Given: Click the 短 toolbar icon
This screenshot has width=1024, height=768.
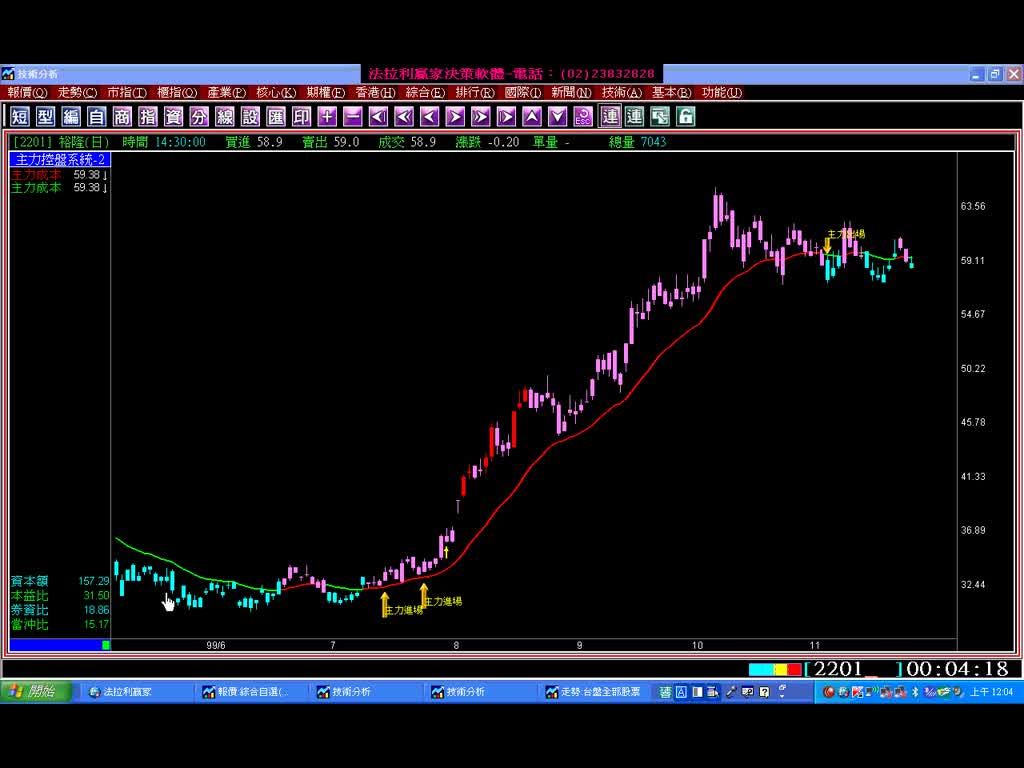Looking at the screenshot, I should 20,117.
